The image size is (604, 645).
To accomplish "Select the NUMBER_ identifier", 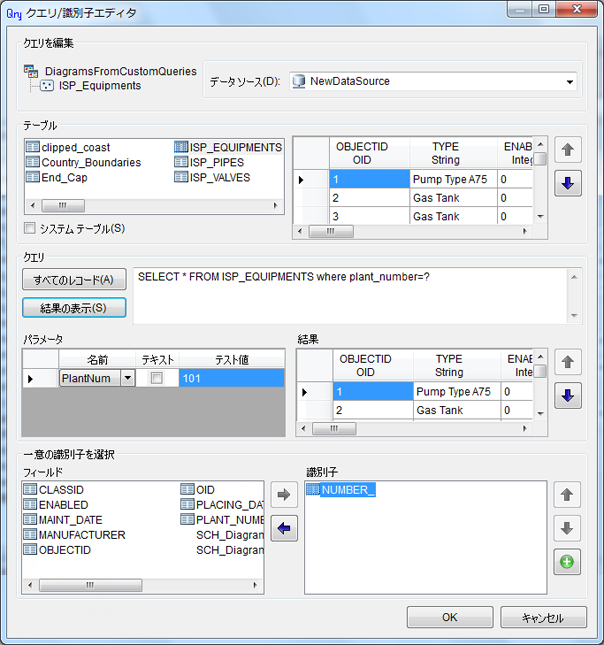I will point(348,490).
